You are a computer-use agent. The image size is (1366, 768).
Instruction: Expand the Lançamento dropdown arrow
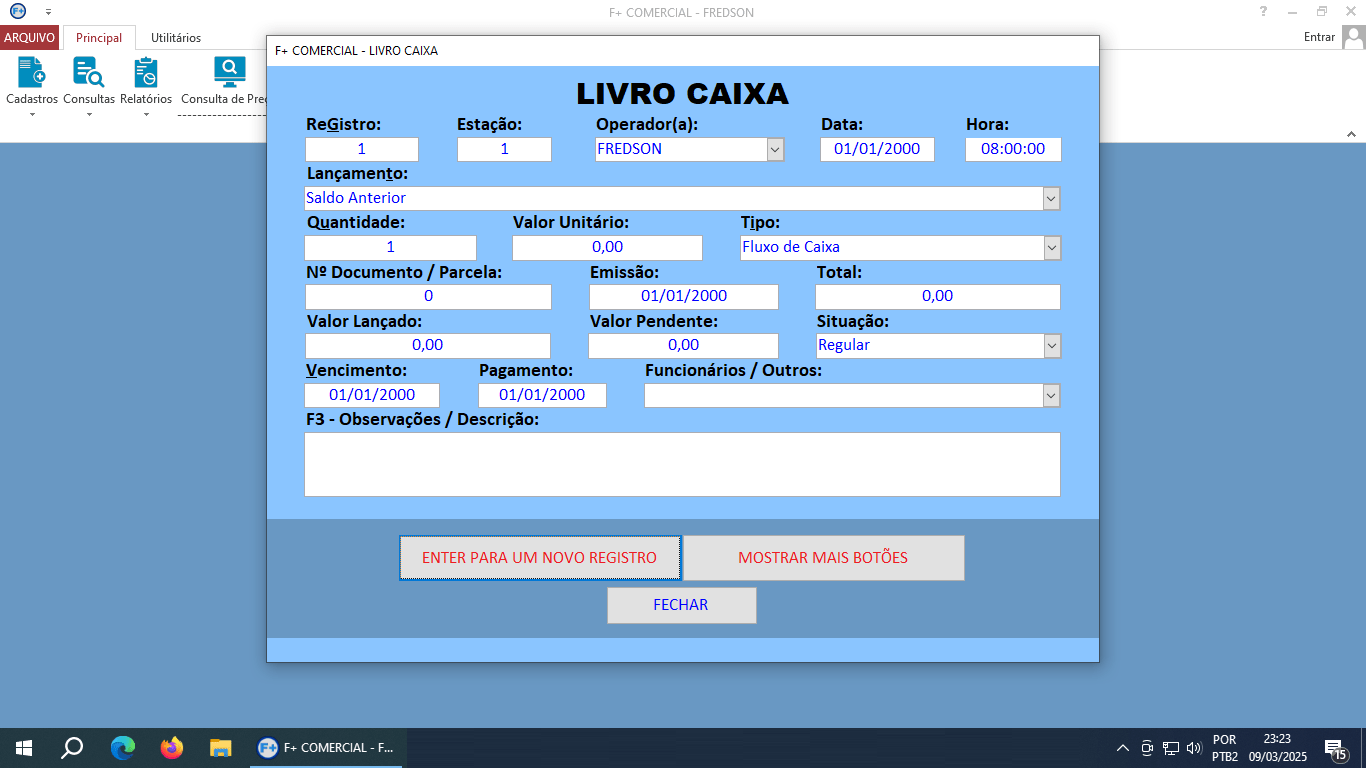point(1051,198)
